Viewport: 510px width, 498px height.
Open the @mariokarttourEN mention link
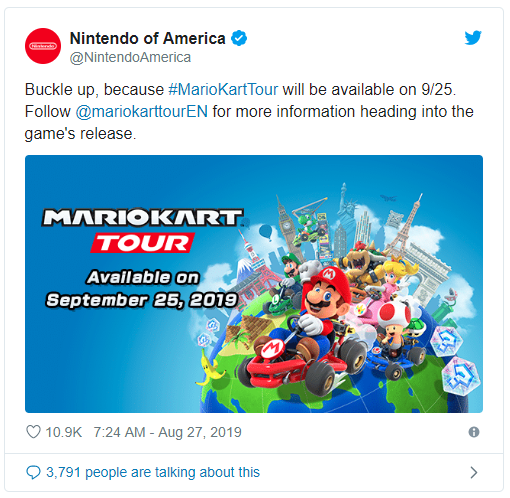pyautogui.click(x=142, y=111)
